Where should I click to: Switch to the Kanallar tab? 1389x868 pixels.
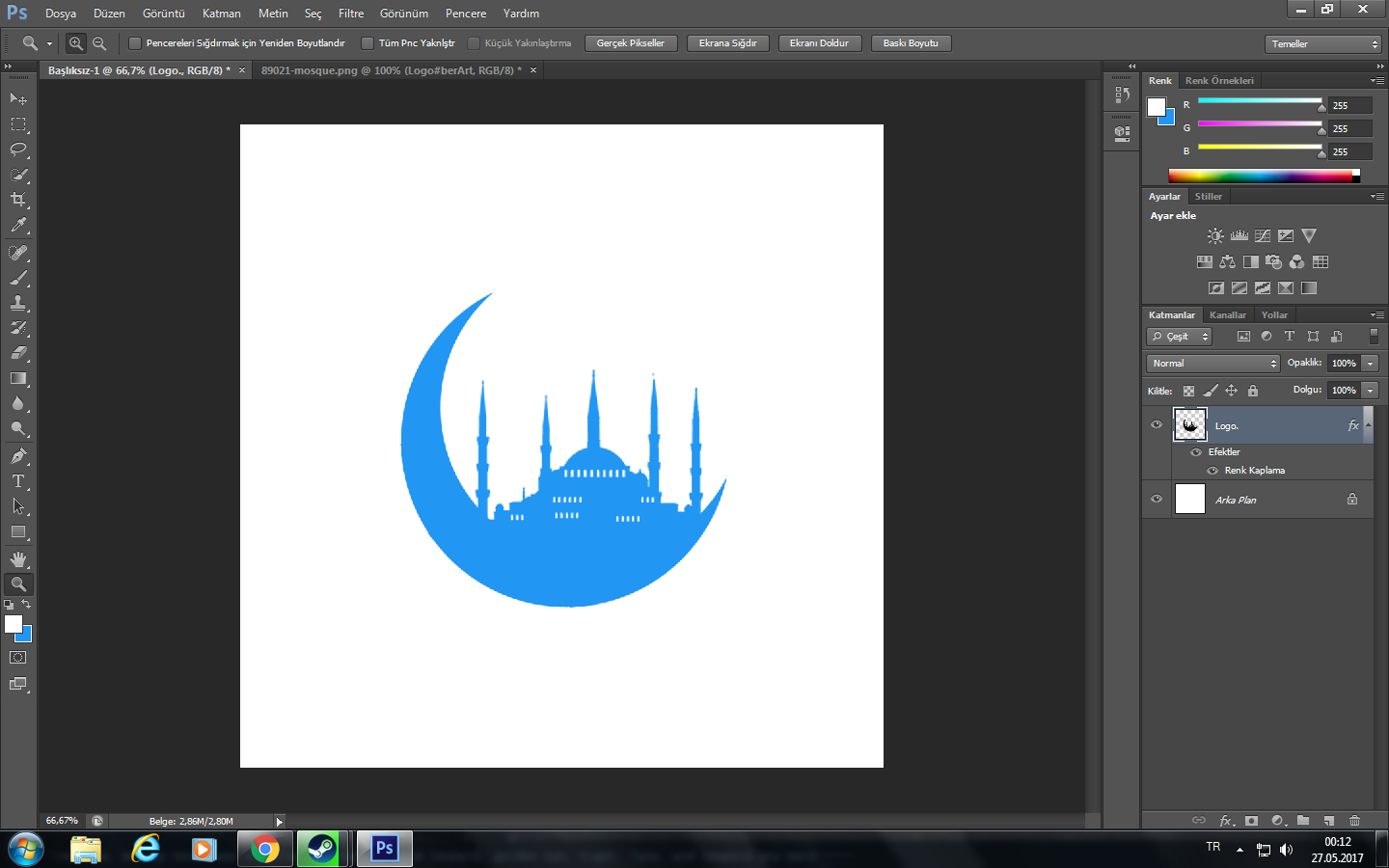[x=1228, y=315]
